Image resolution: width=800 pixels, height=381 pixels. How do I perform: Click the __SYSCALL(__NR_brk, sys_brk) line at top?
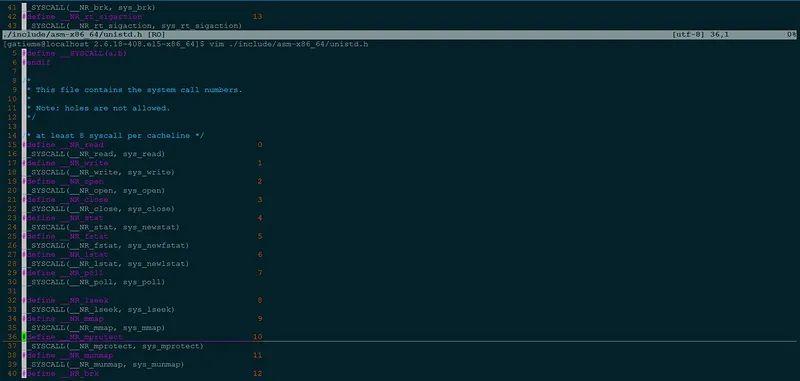[x=91, y=8]
